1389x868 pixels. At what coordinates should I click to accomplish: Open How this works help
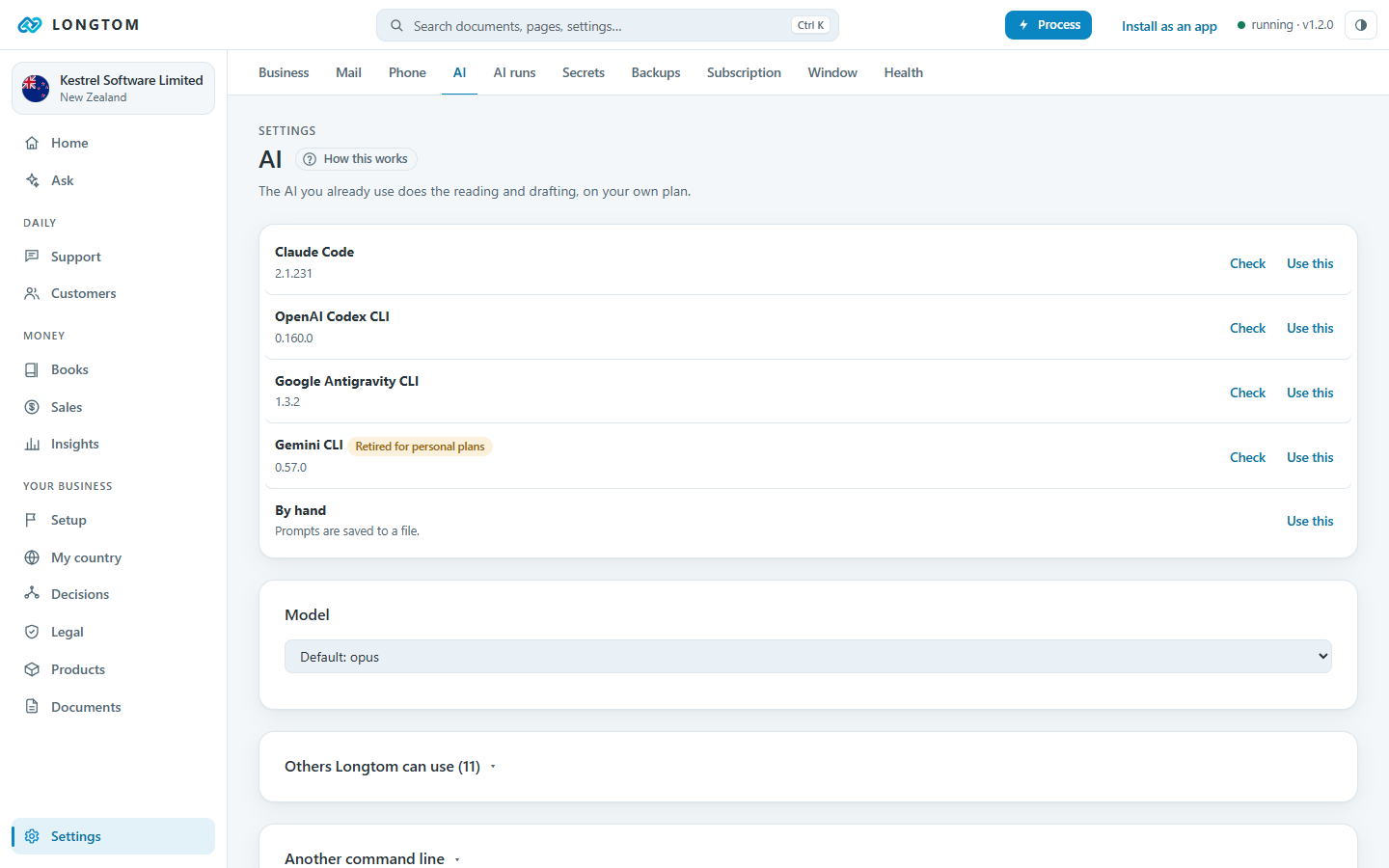(x=356, y=159)
